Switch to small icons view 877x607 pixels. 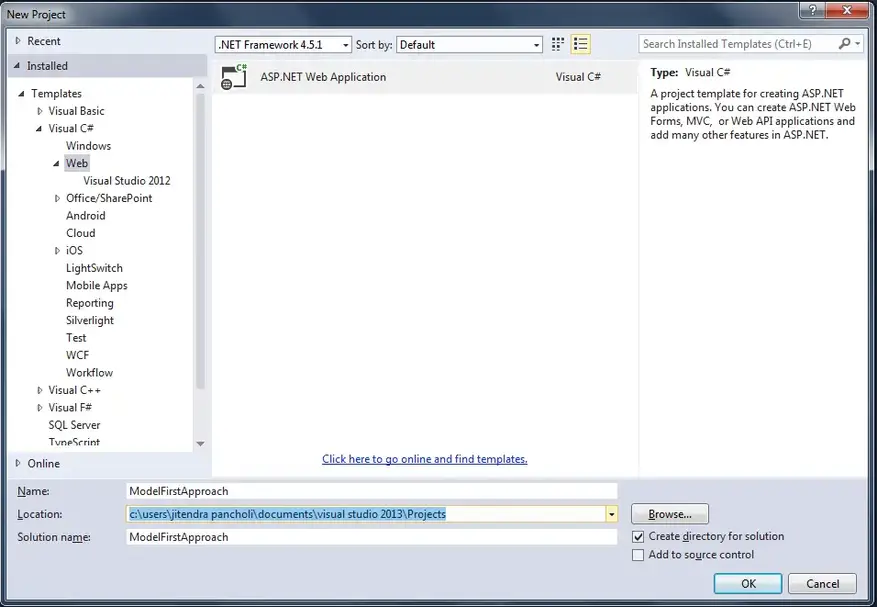click(x=558, y=44)
